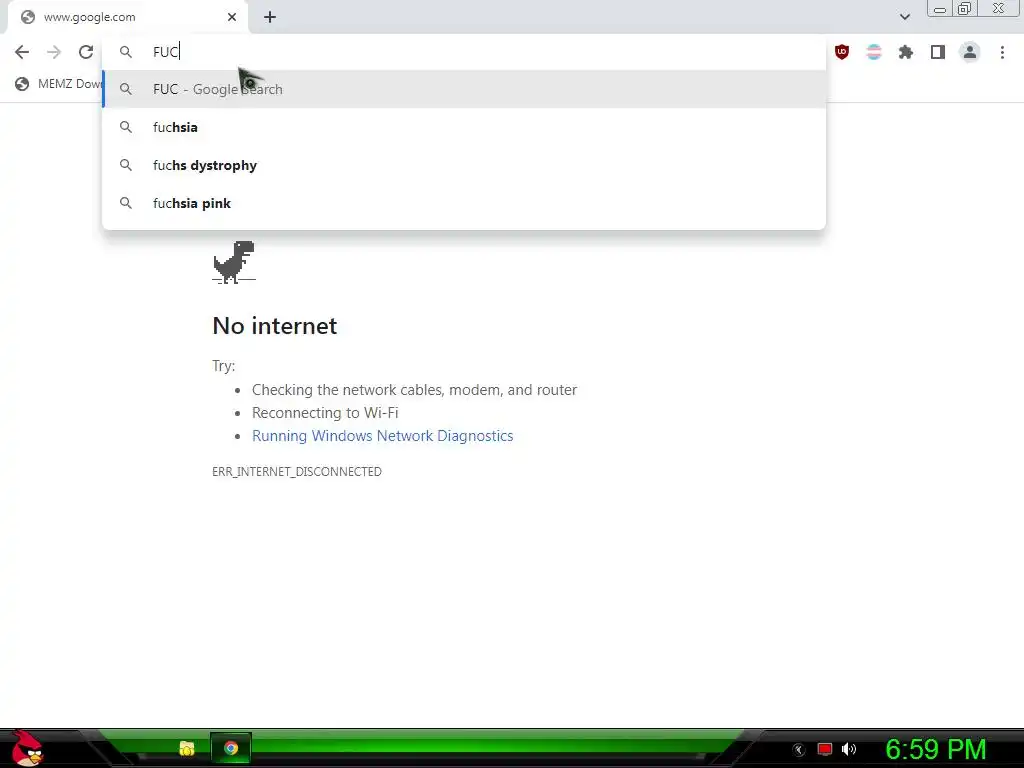Click 'Reconnecting to Wi-Fi' text
Image resolution: width=1024 pixels, height=768 pixels.
click(325, 413)
